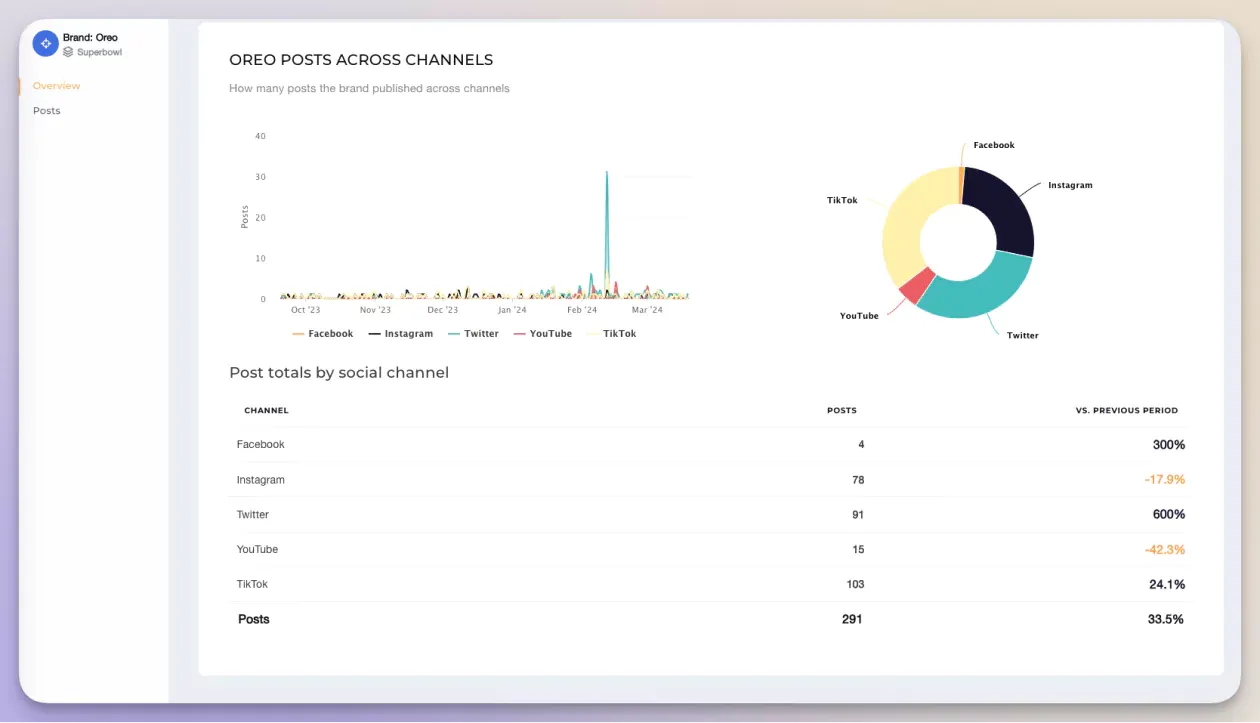Viewport: 1260px width, 723px height.
Task: Toggle Facebook series in chart legend
Action: pyautogui.click(x=322, y=334)
